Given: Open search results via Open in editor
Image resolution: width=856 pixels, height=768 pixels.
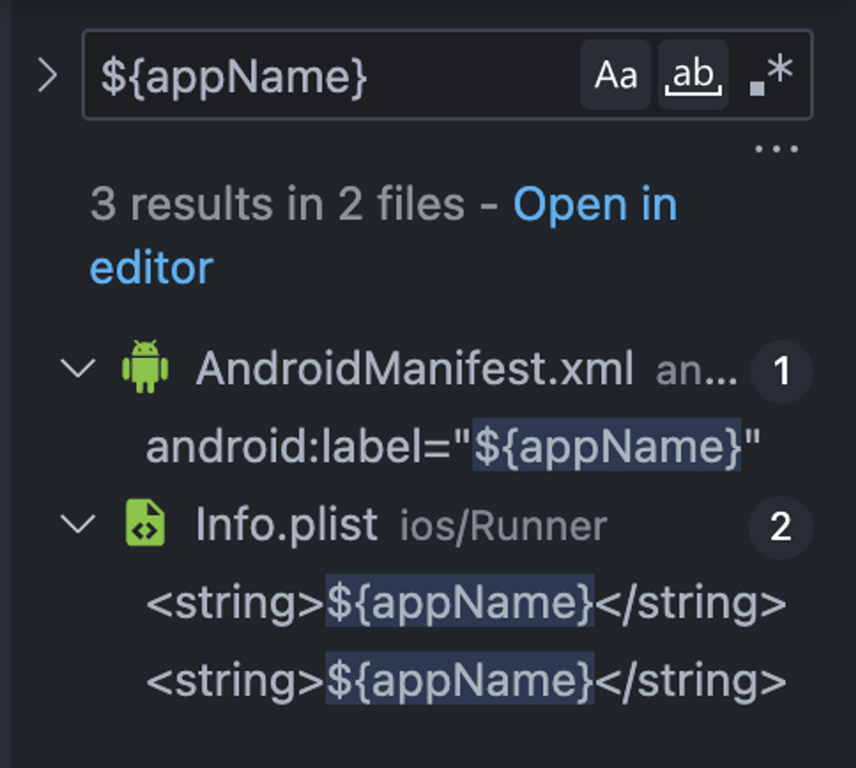Looking at the screenshot, I should click(382, 236).
